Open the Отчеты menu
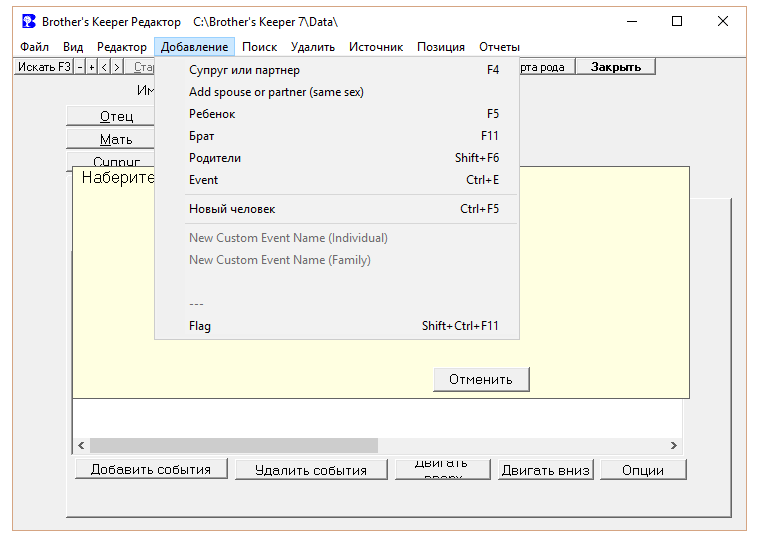This screenshot has width=779, height=544. pos(499,47)
